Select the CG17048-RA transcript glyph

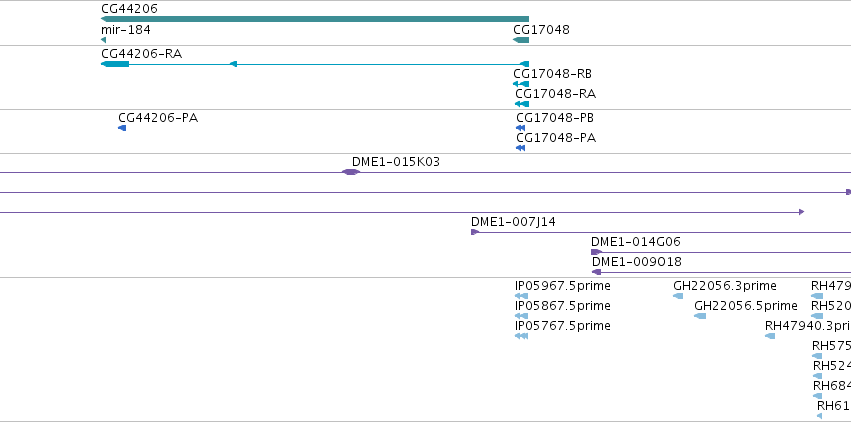tap(522, 104)
